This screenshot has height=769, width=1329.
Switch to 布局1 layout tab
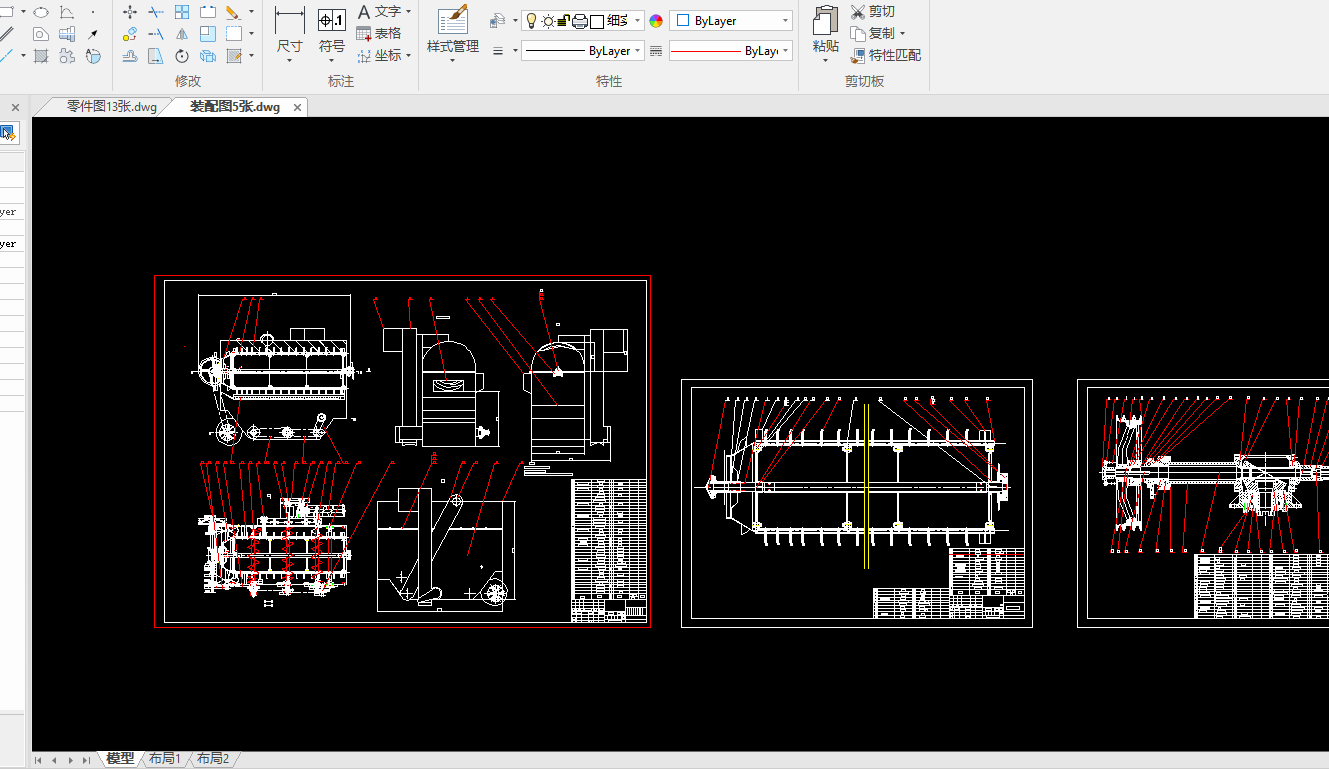tap(165, 759)
